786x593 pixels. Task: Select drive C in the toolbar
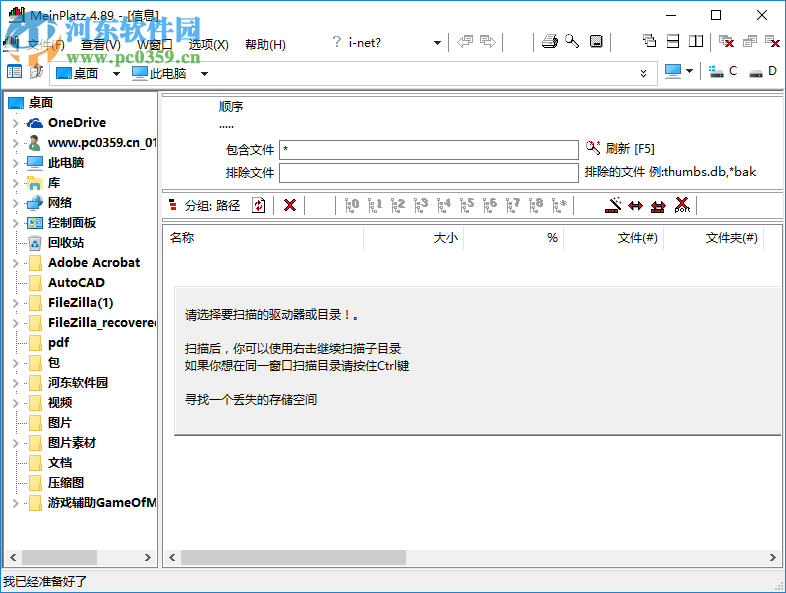click(x=723, y=71)
